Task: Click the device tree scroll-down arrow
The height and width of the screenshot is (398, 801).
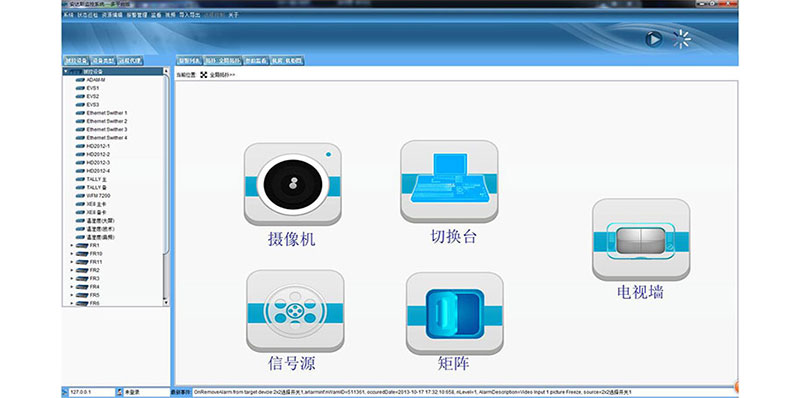Action: coord(166,303)
